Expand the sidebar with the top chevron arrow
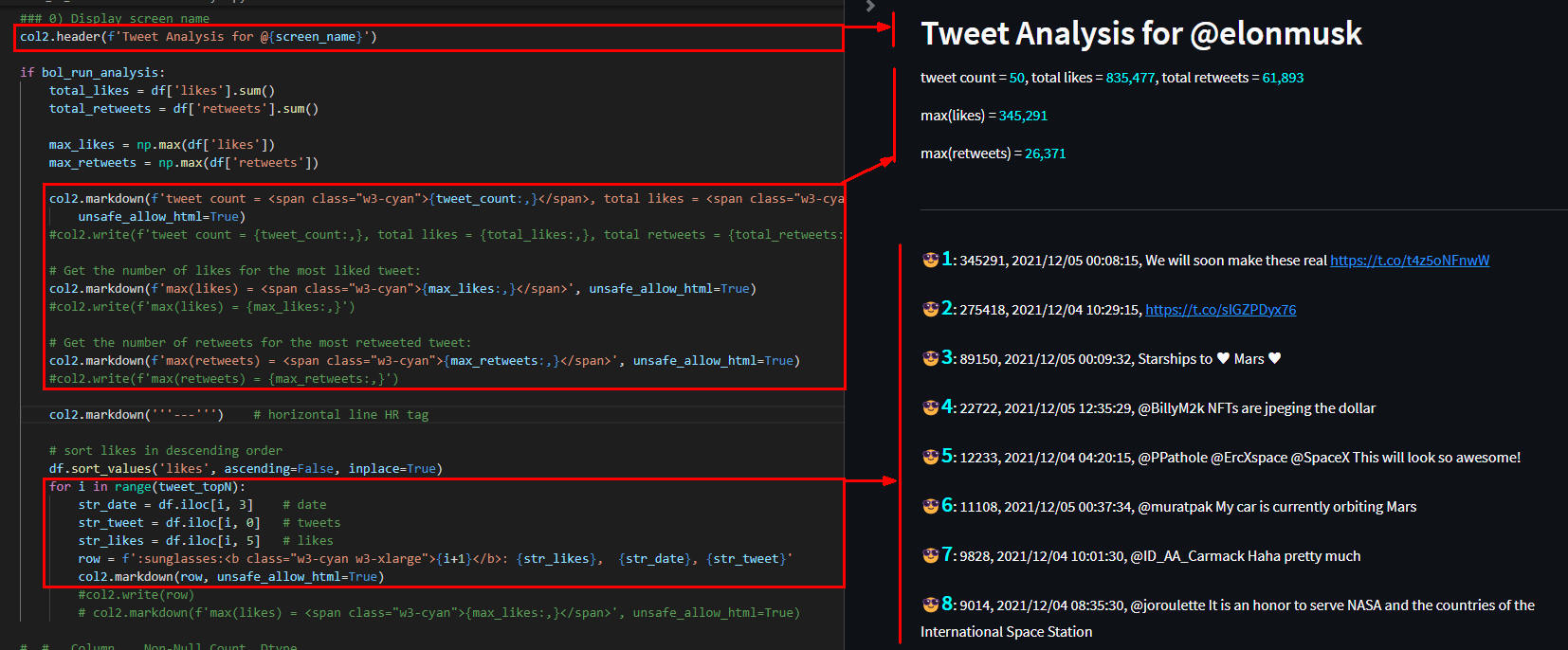 [x=870, y=7]
